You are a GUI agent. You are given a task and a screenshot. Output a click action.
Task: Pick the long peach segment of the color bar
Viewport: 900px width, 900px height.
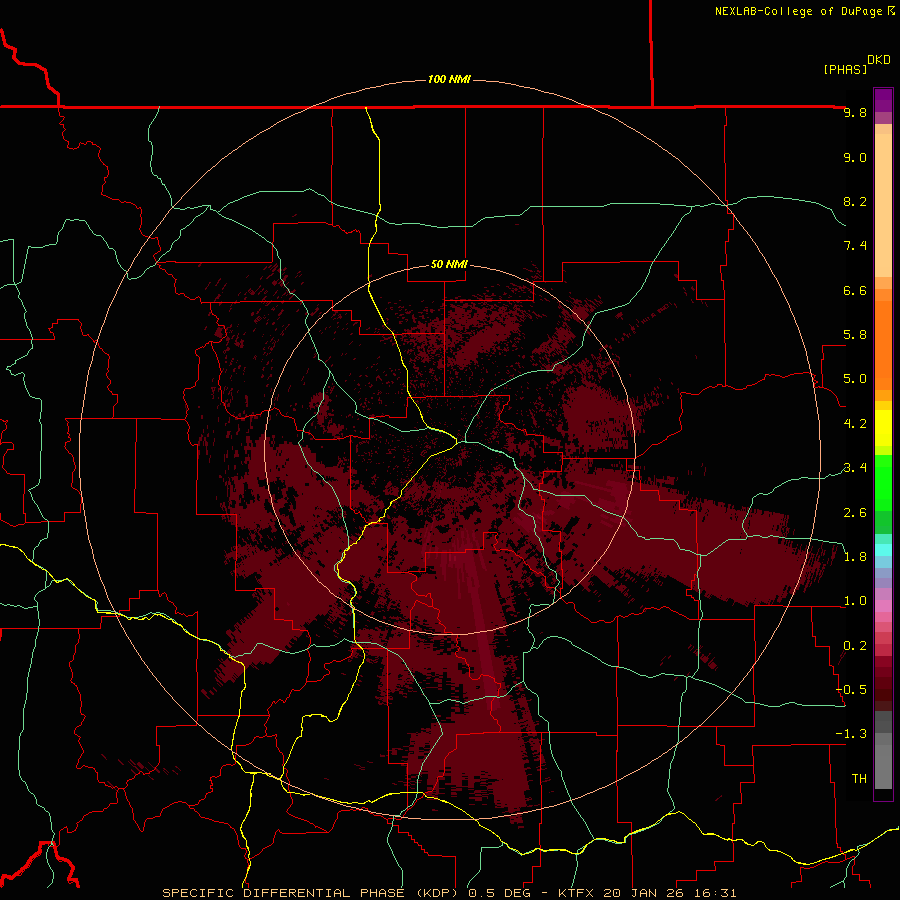click(x=883, y=205)
